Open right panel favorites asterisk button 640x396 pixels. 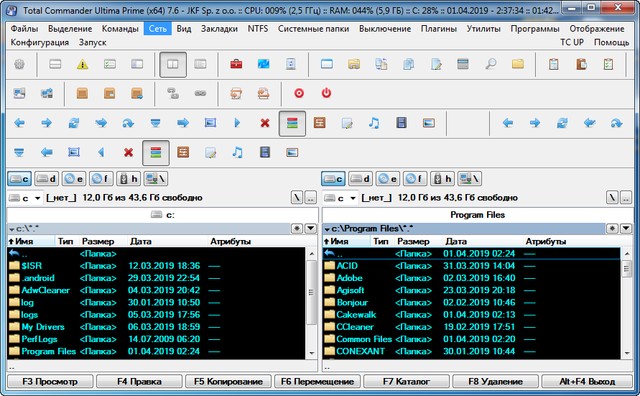click(x=612, y=228)
